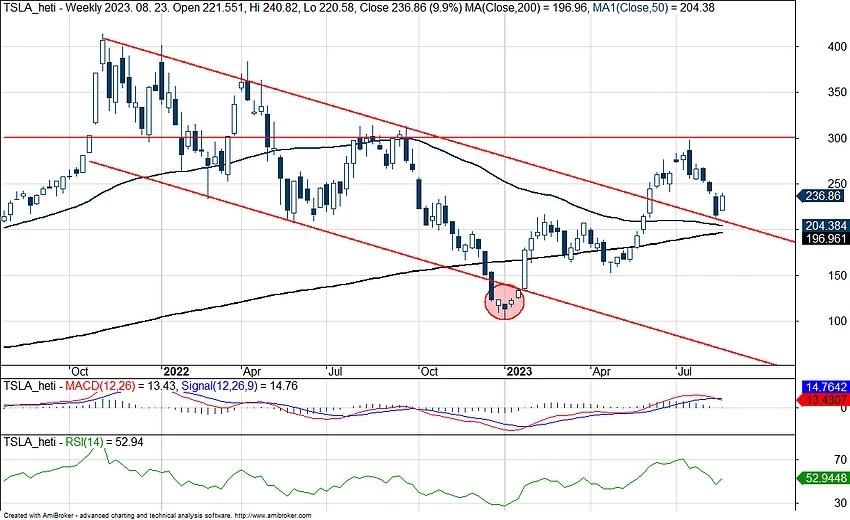Click the 400 price axis label
The width and height of the screenshot is (850, 520).
(837, 47)
